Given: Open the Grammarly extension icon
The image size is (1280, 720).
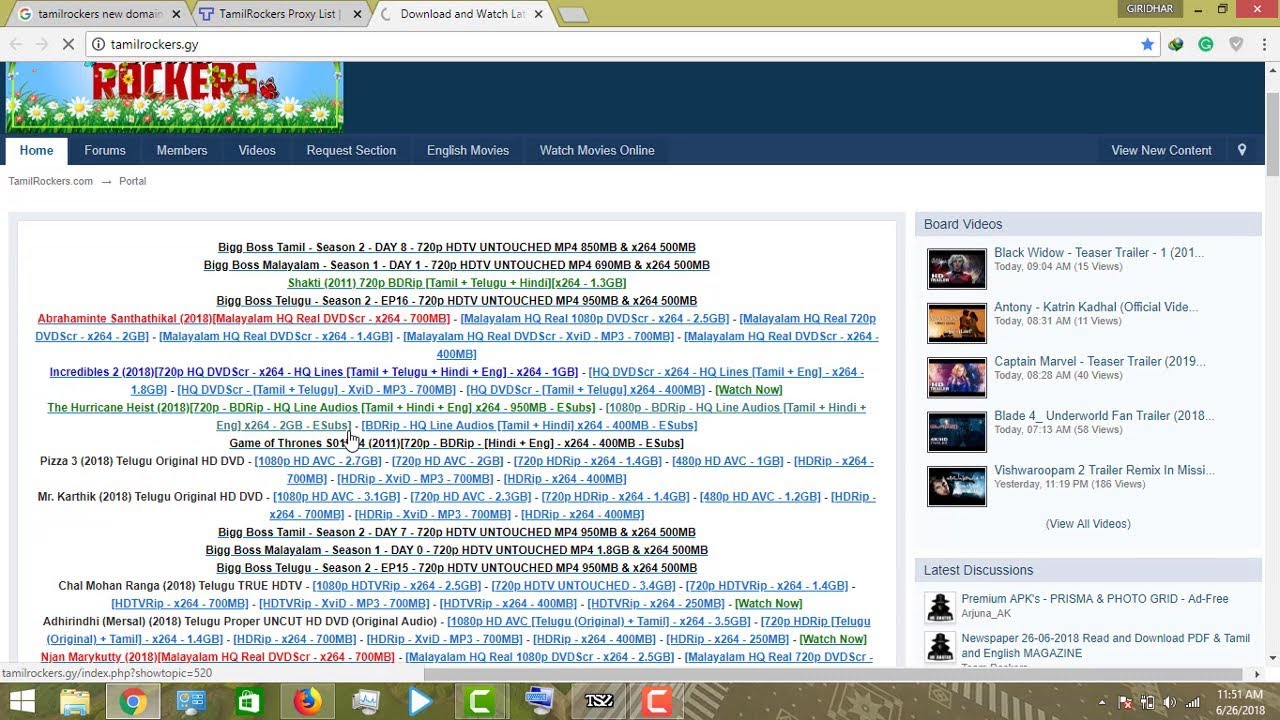Looking at the screenshot, I should click(x=1206, y=44).
